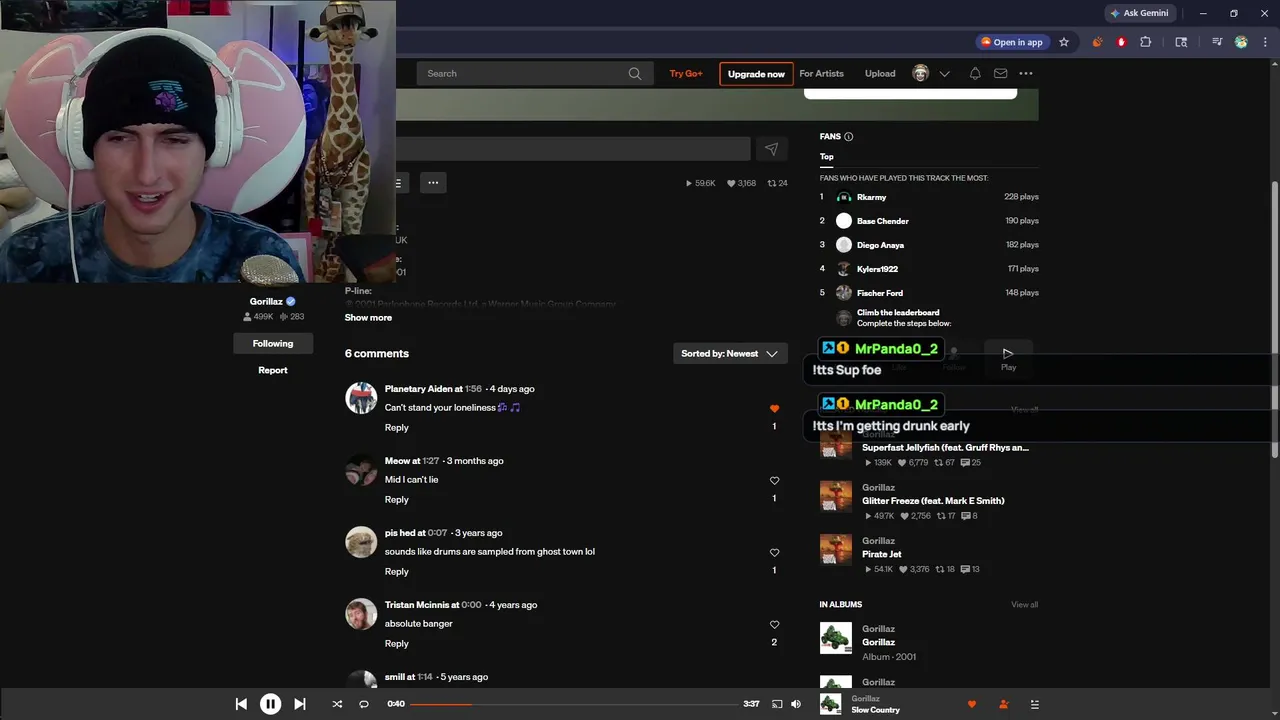Image resolution: width=1280 pixels, height=720 pixels.
Task: Open the header more options ellipsis
Action: (1026, 74)
